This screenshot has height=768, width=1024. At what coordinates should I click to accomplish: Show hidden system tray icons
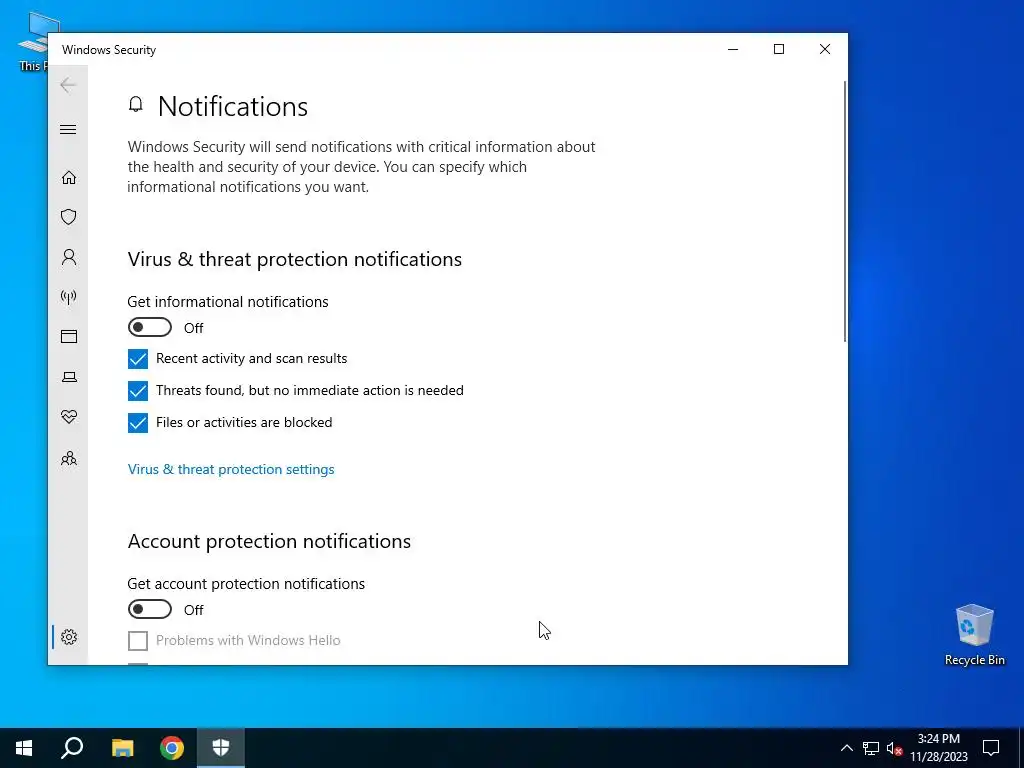(x=846, y=748)
